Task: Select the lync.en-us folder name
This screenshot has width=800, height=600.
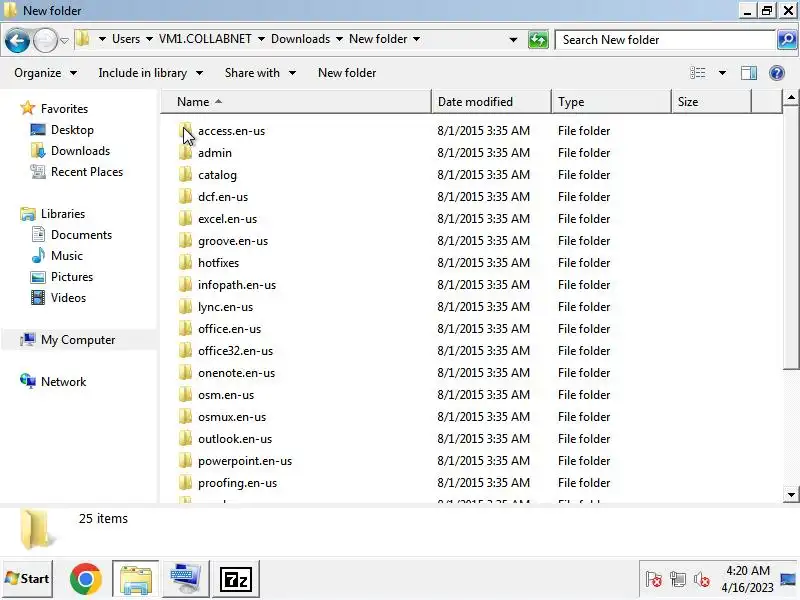Action: tap(226, 307)
